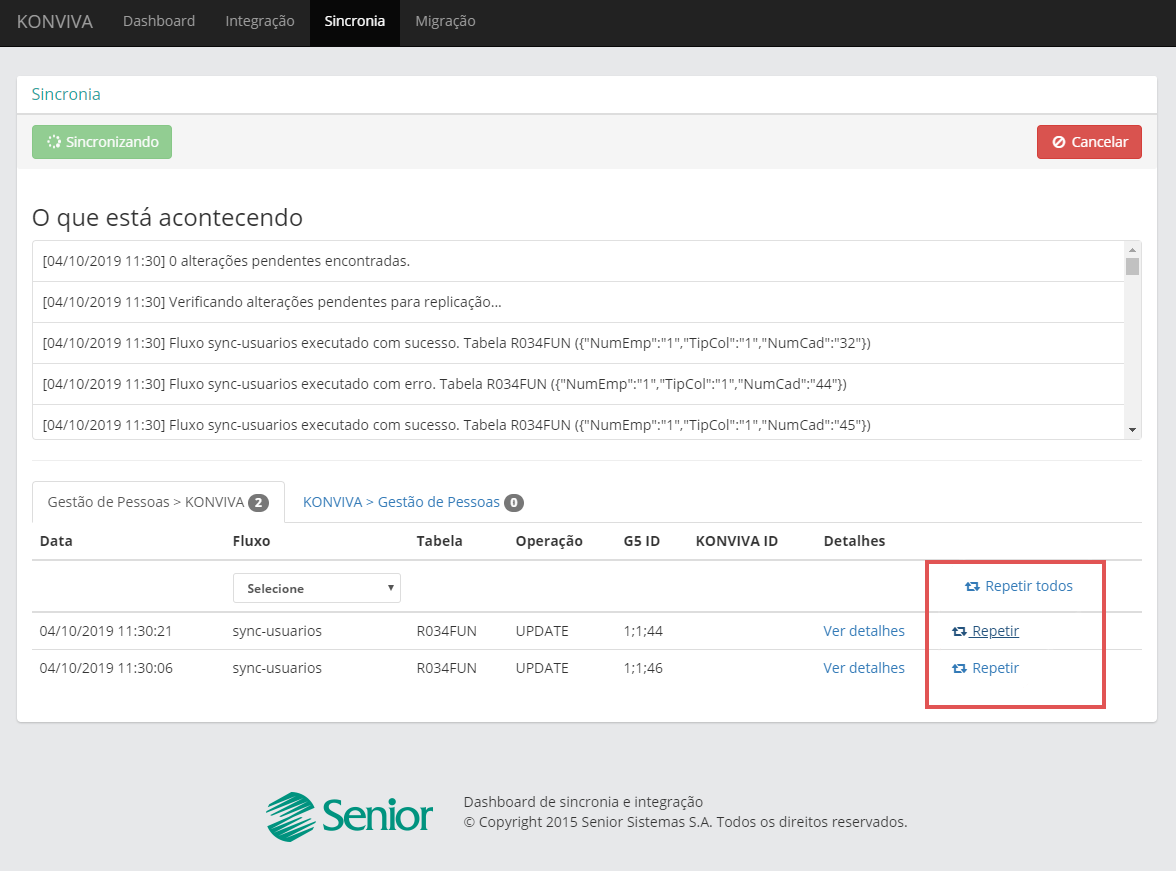Switch to Gestão de Pessoas > KONVIVA tab

(x=158, y=502)
